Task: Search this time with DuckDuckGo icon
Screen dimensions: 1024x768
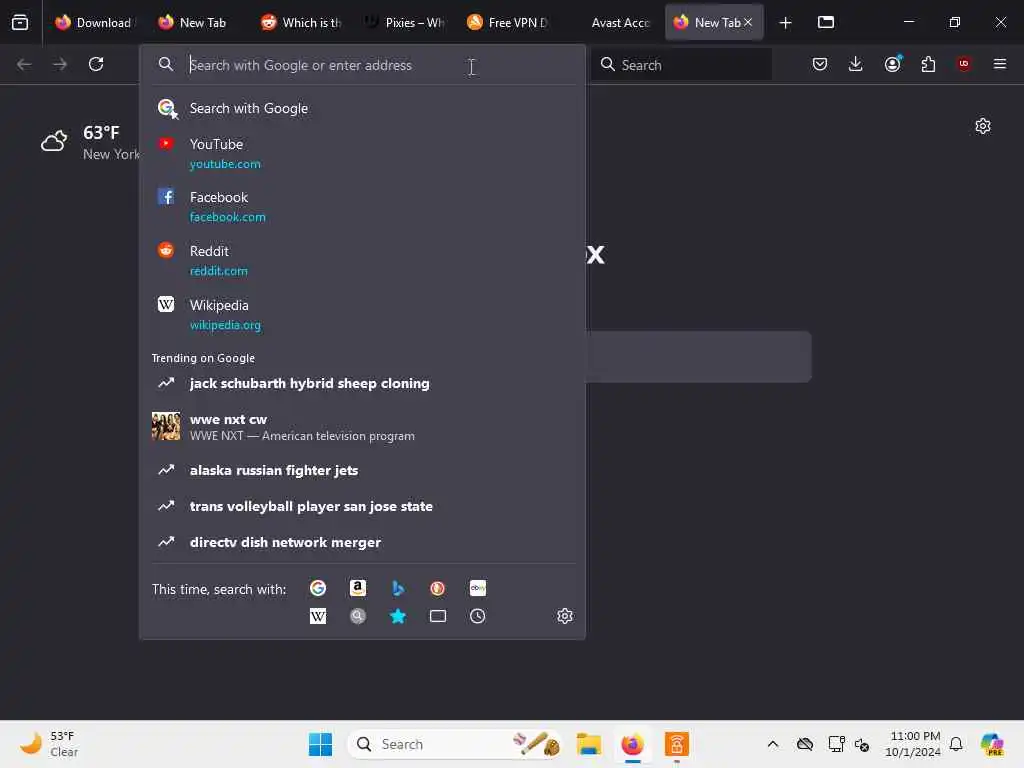Action: [x=438, y=588]
